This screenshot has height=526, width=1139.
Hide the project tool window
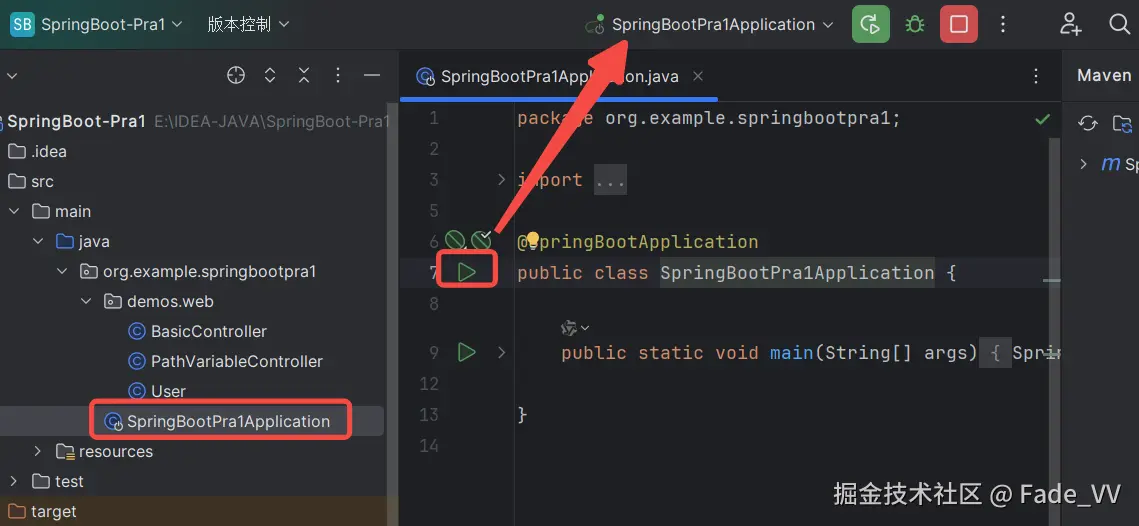[x=372, y=75]
